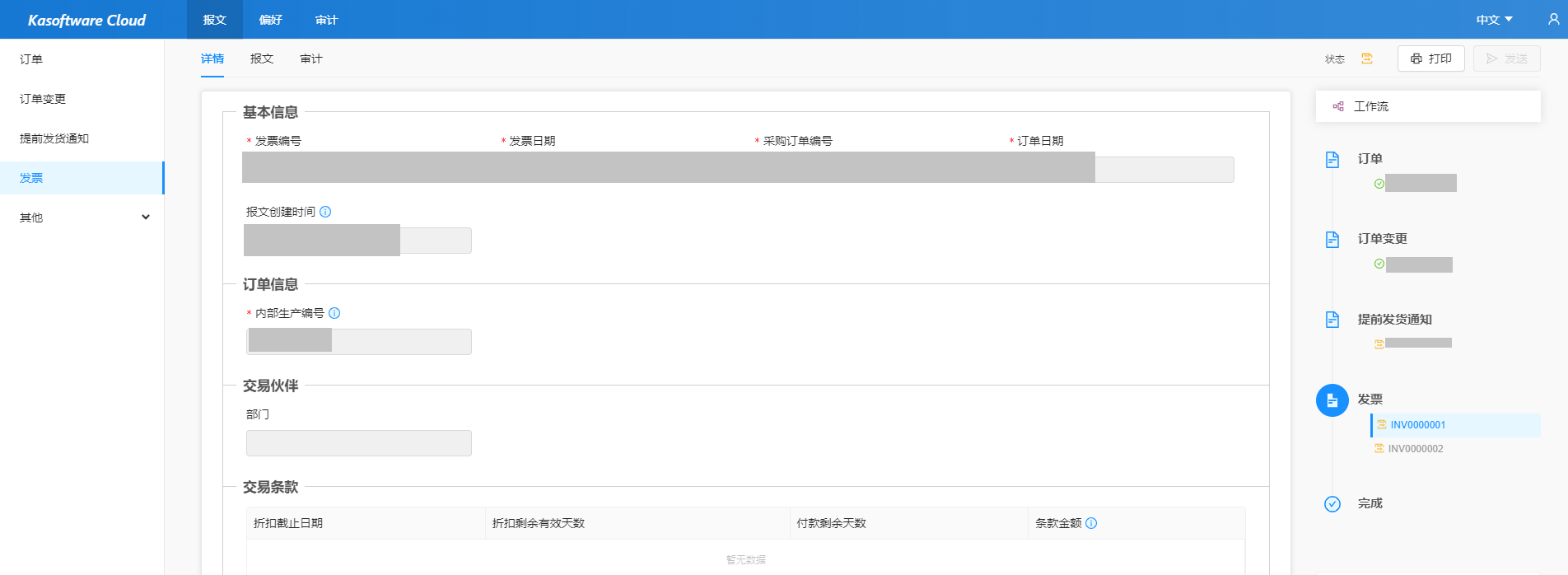
Task: Open the 偏好 top navigation menu
Action: click(271, 20)
